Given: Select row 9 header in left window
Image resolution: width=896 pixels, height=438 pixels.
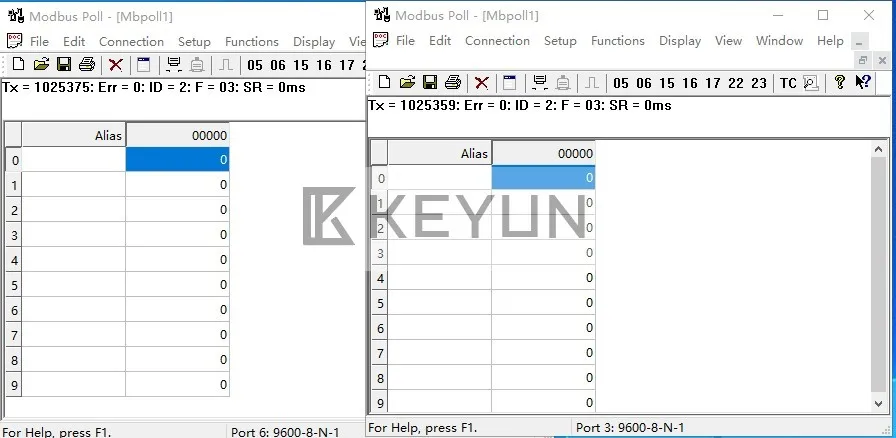Looking at the screenshot, I should coord(14,385).
